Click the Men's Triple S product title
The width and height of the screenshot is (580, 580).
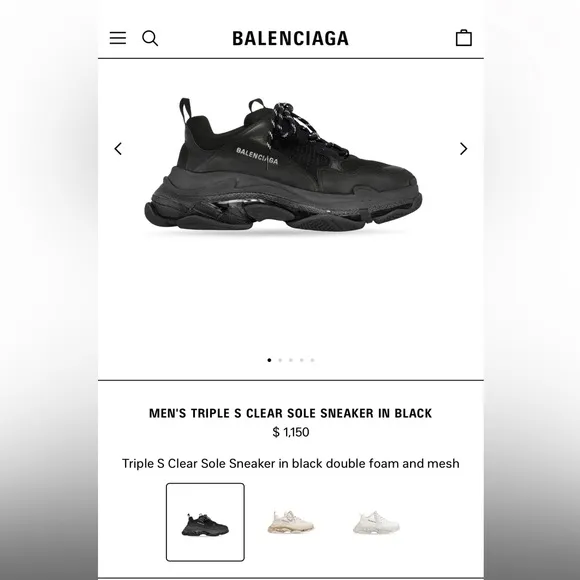coord(290,413)
